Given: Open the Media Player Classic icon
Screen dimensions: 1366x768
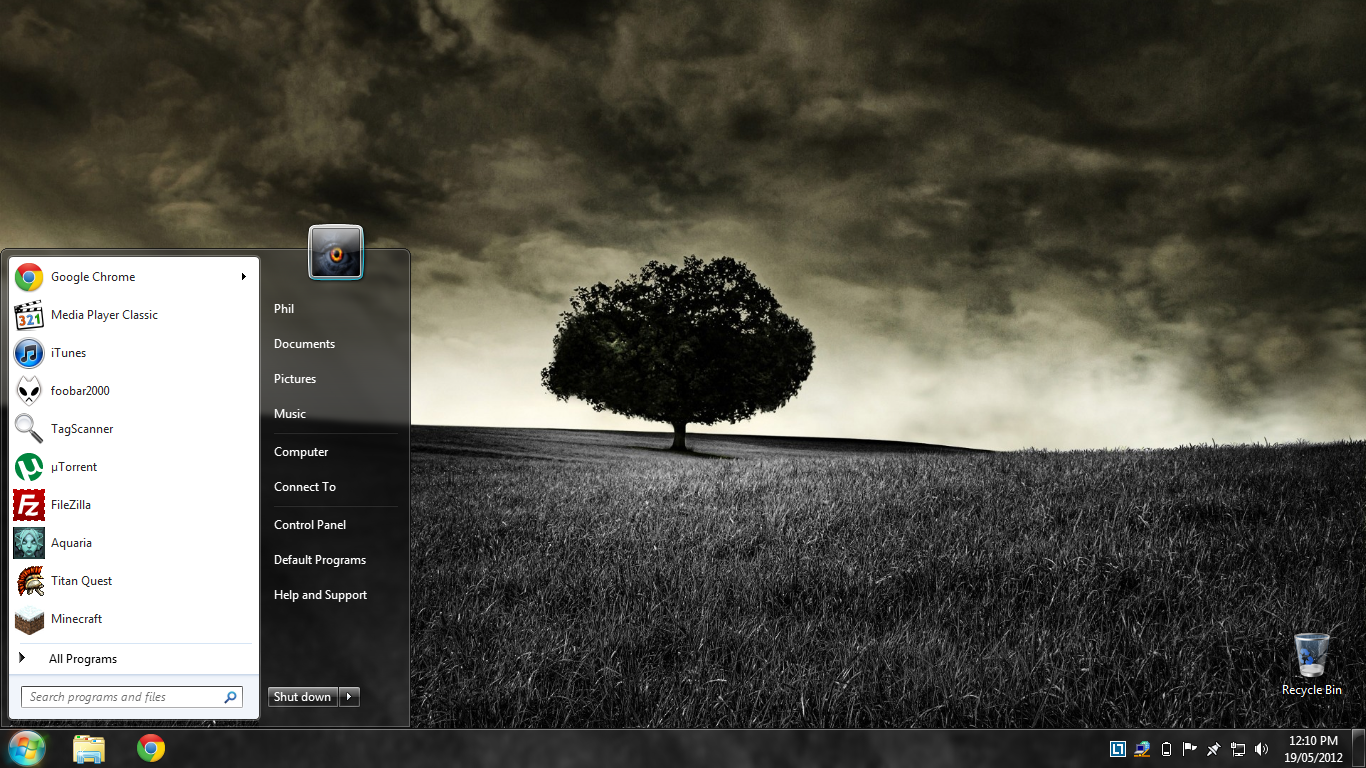Looking at the screenshot, I should pyautogui.click(x=29, y=315).
